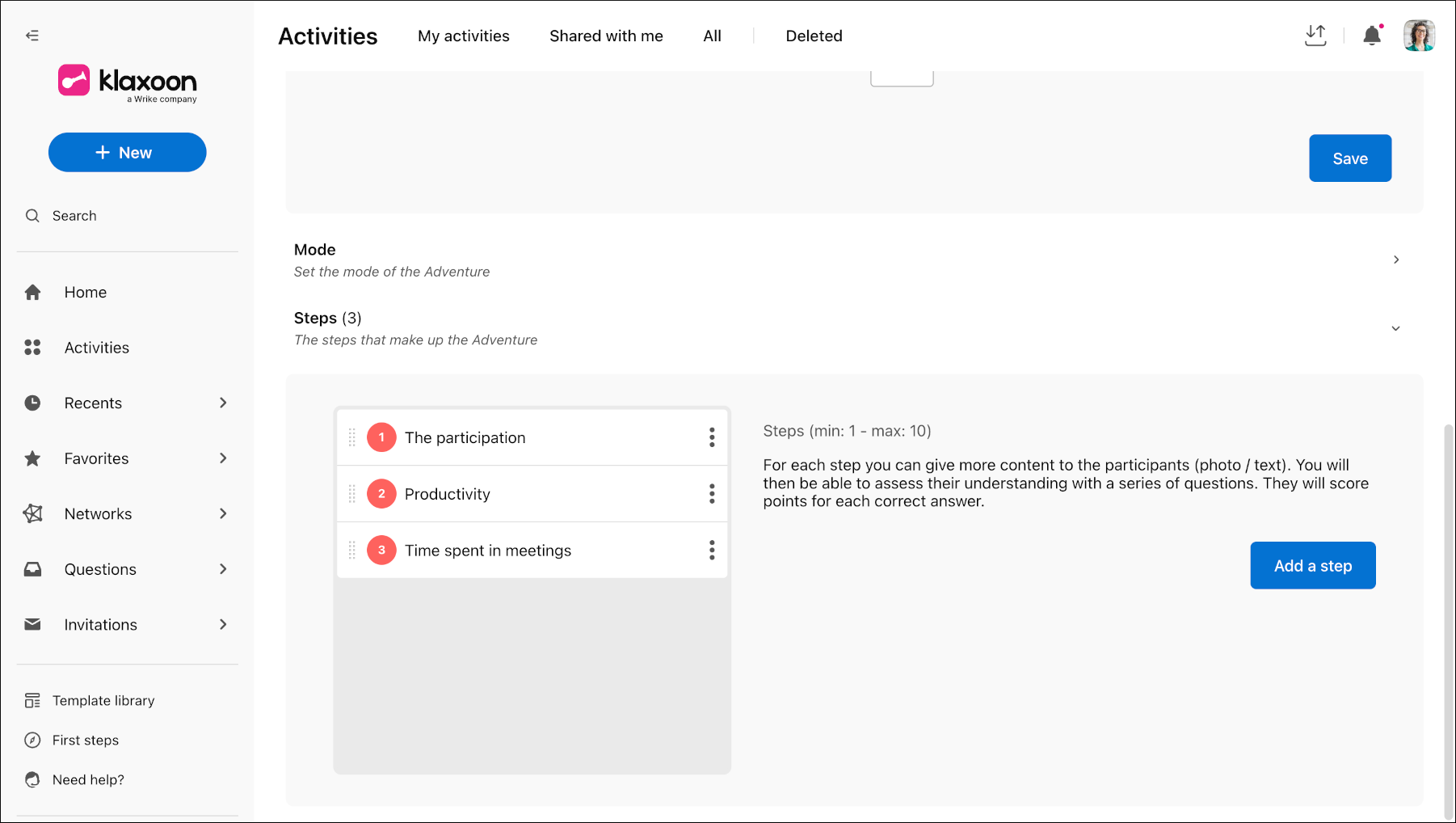This screenshot has width=1456, height=823.
Task: Expand the Questions submenu arrow
Action: [223, 569]
